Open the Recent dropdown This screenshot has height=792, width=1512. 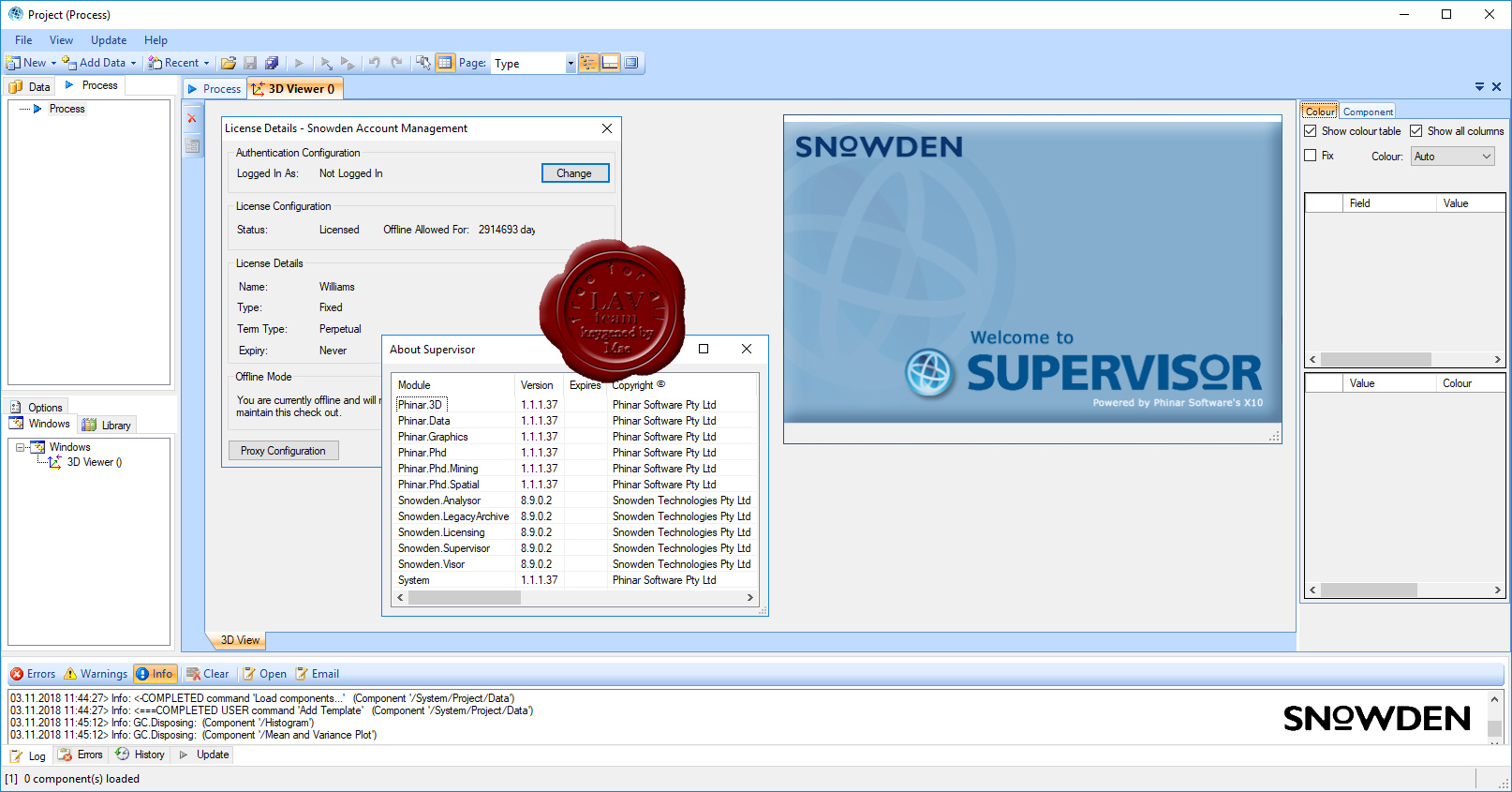tap(206, 63)
